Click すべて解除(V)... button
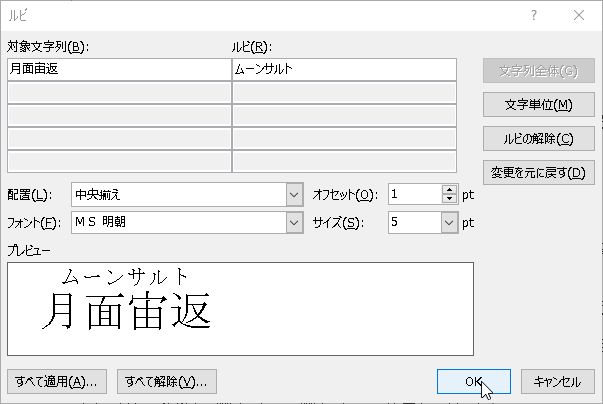This screenshot has height=404, width=603. pyautogui.click(x=167, y=381)
